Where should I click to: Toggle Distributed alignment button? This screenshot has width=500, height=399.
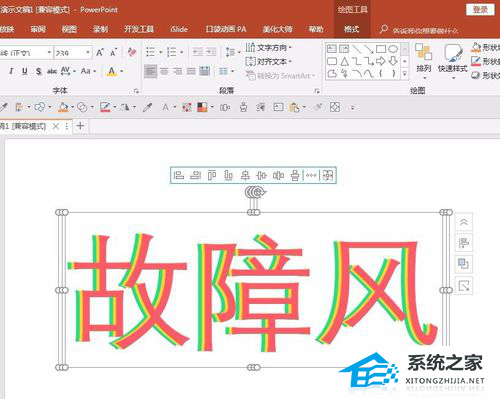pyautogui.click(x=204, y=71)
